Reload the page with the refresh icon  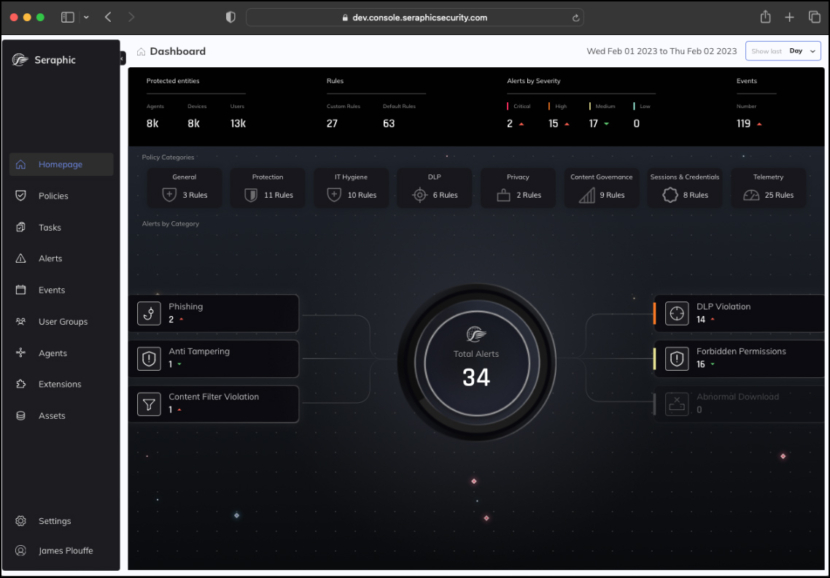575,18
